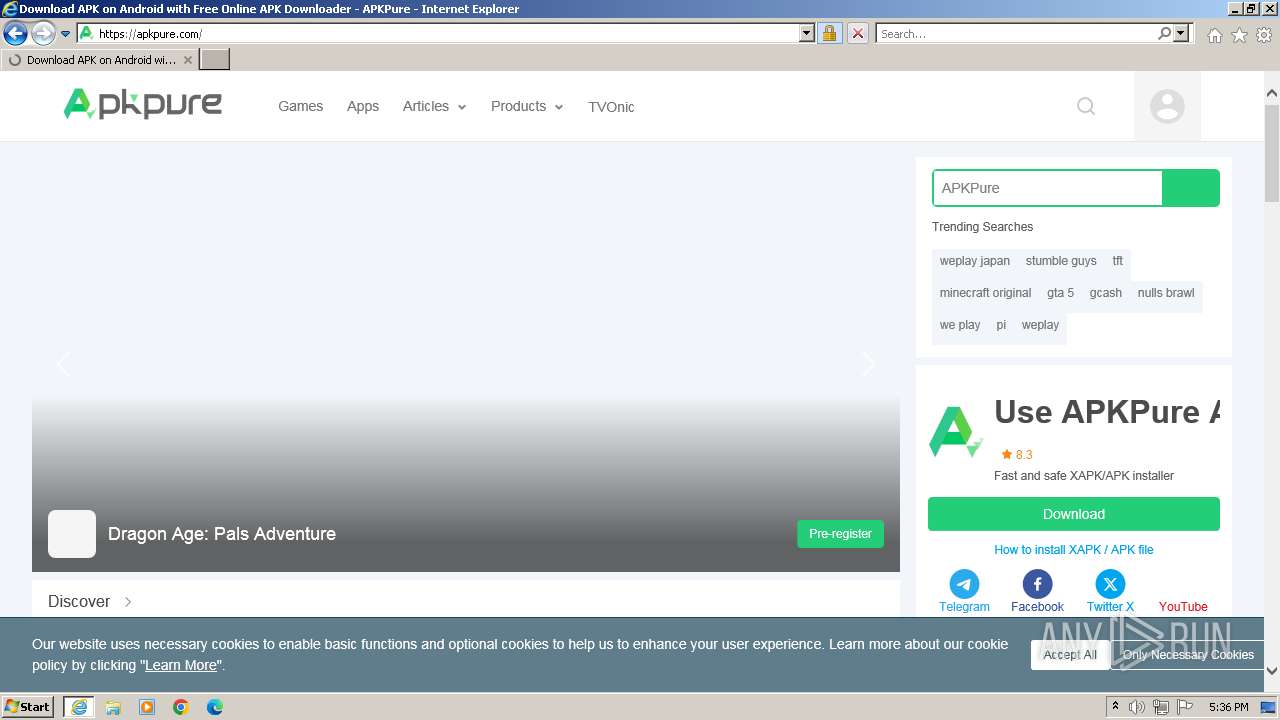Image resolution: width=1280 pixels, height=720 pixels.
Task: Open the Learn More cookie policy link
Action: tap(181, 665)
